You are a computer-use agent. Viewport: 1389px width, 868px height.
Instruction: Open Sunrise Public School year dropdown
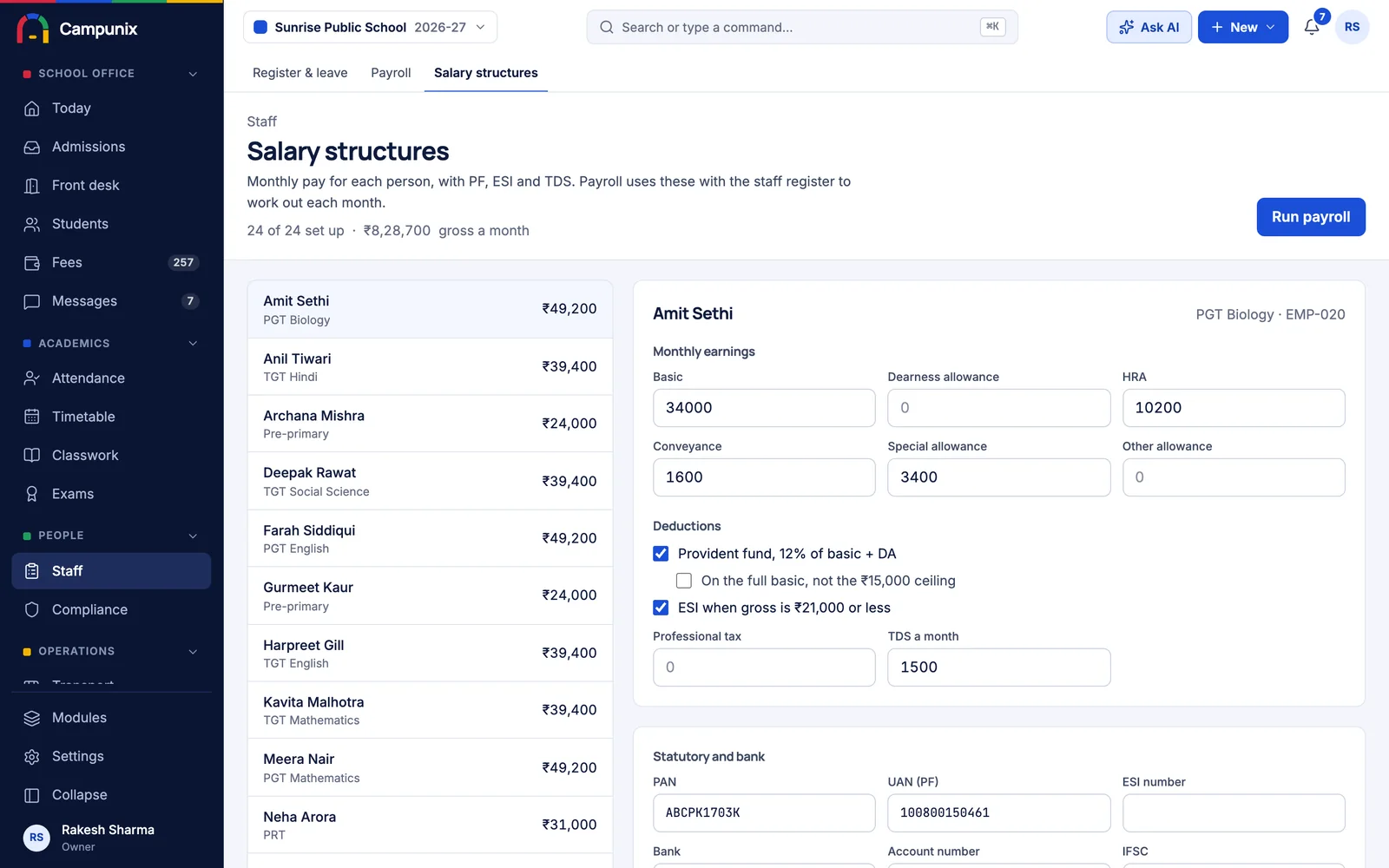pyautogui.click(x=370, y=27)
